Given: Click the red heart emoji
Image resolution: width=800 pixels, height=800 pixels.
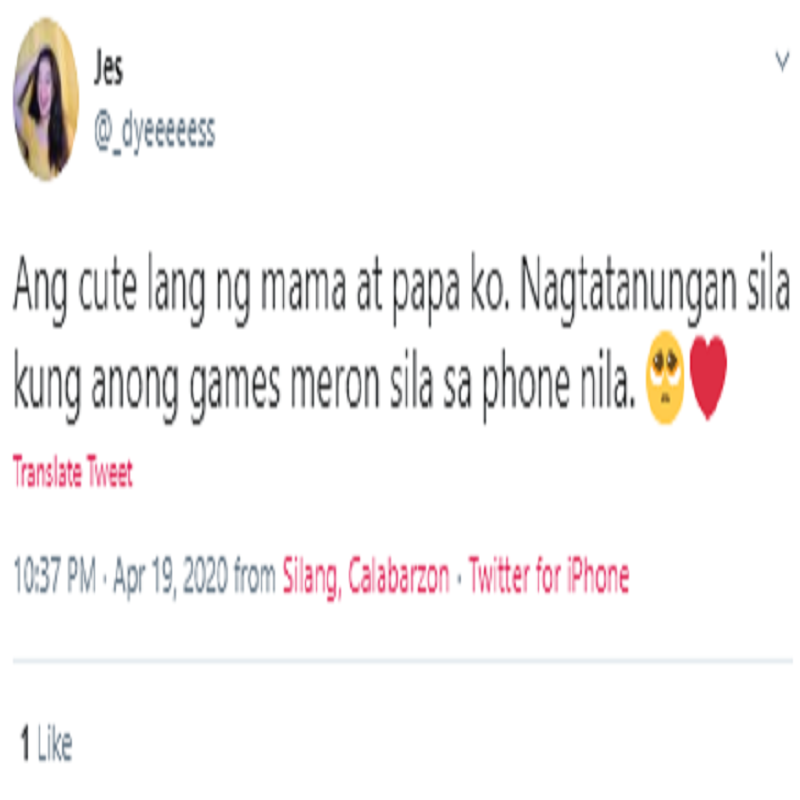Looking at the screenshot, I should [x=708, y=377].
